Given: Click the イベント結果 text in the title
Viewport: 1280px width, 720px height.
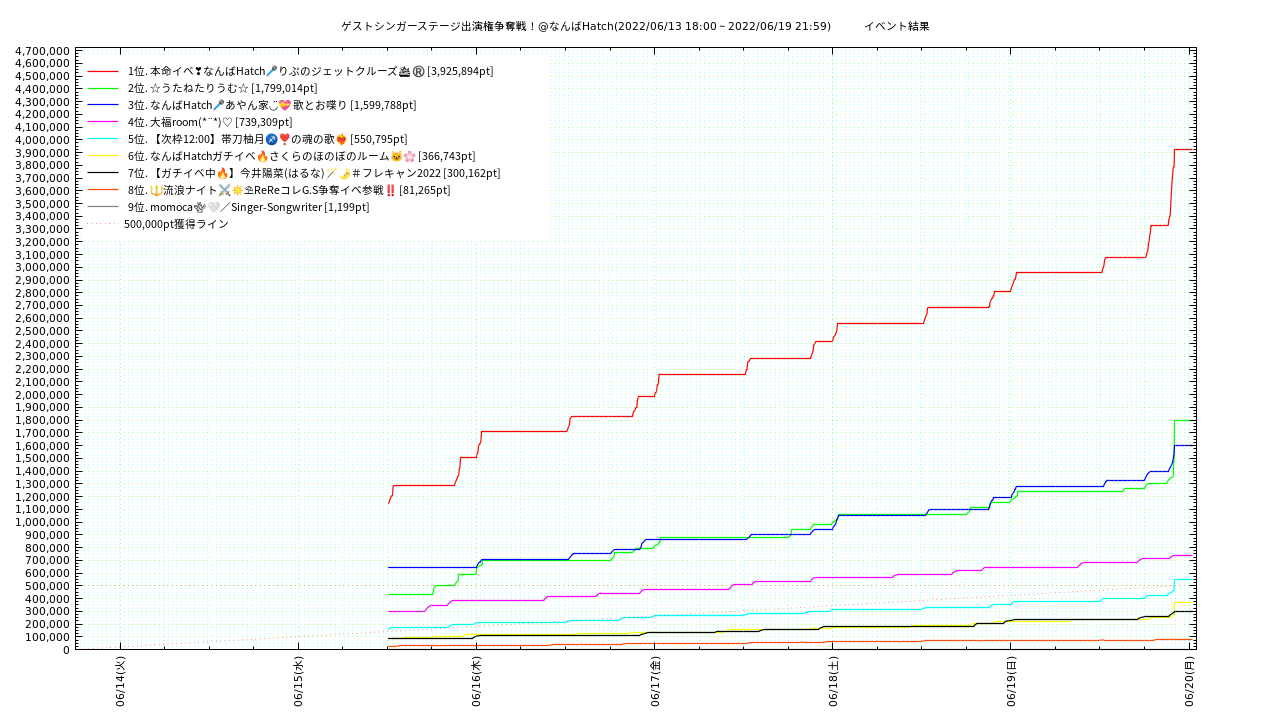Looking at the screenshot, I should click(x=896, y=26).
